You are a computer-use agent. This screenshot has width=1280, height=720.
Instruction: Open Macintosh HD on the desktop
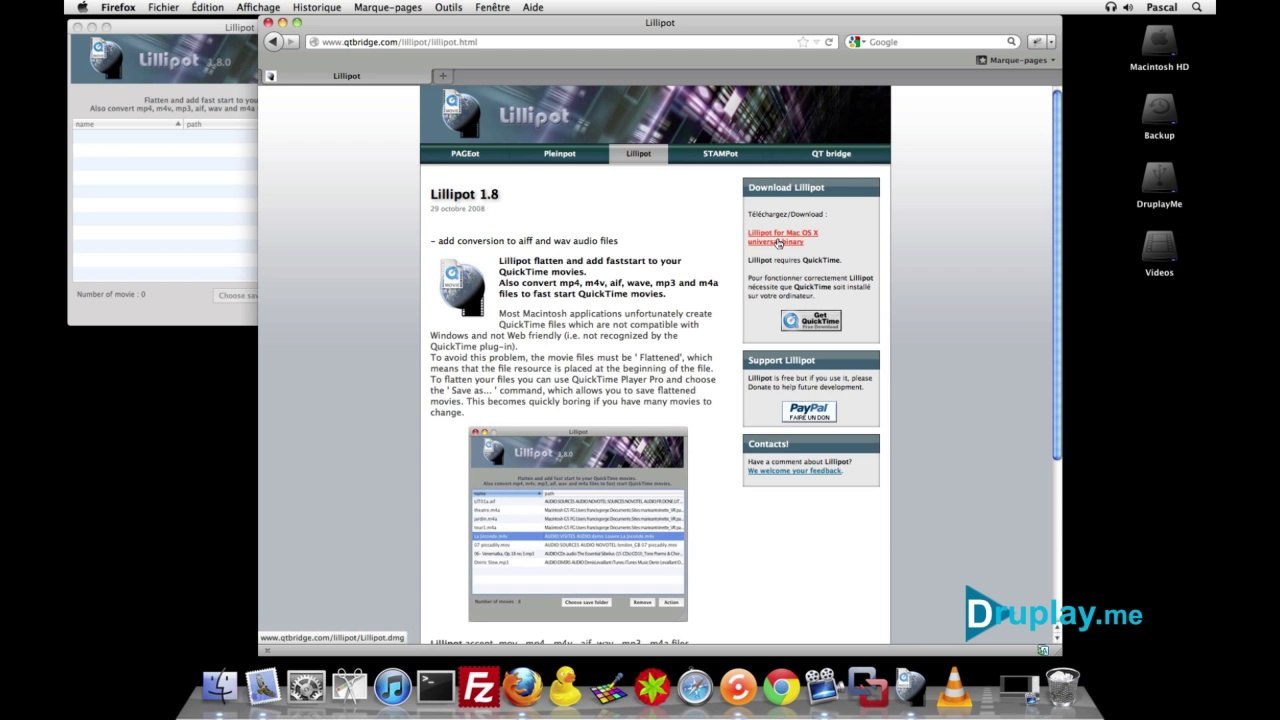[x=1159, y=48]
